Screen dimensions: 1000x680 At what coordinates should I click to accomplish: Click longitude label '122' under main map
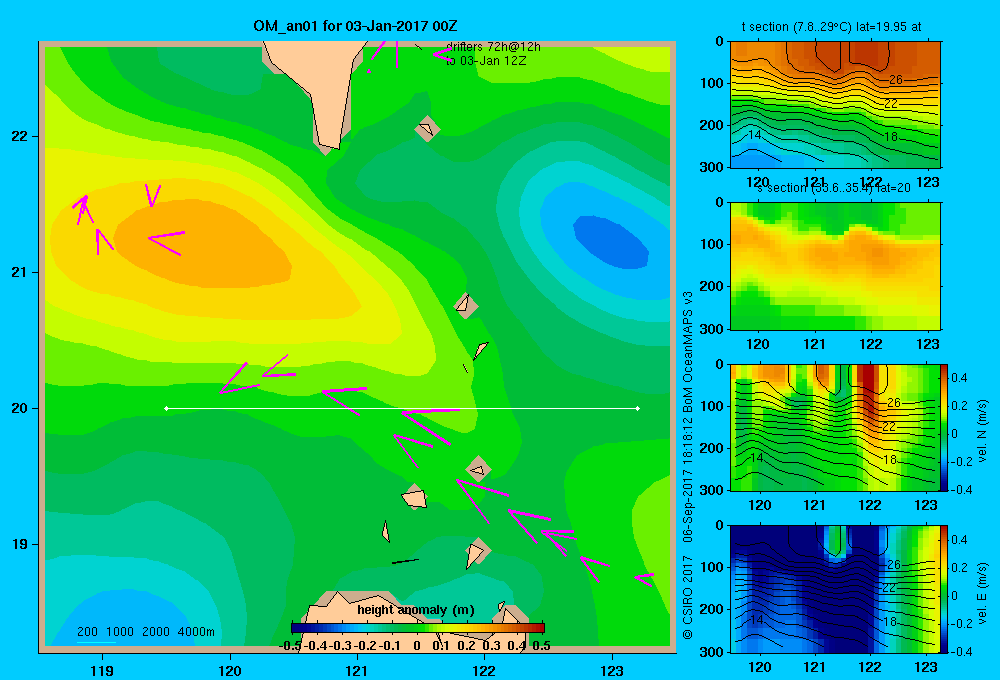(x=484, y=670)
